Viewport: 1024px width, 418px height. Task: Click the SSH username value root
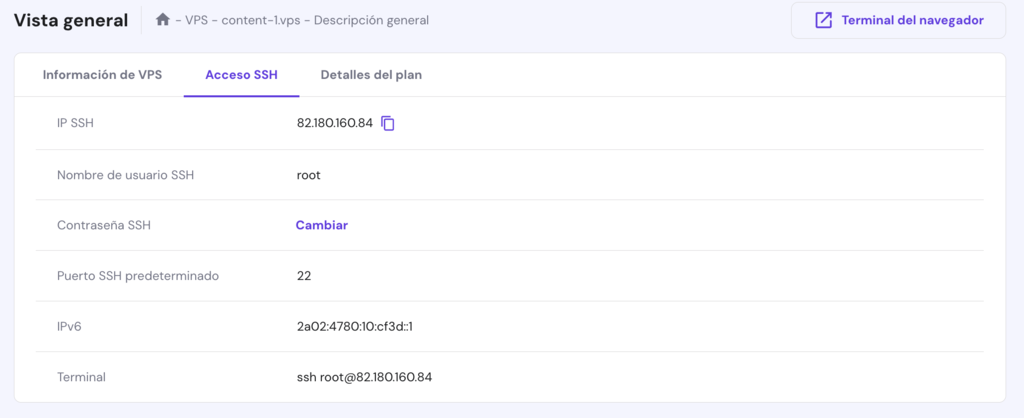(308, 175)
